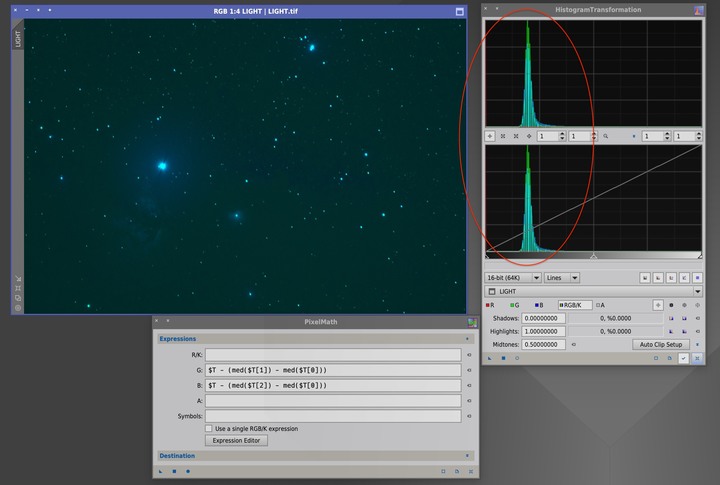
Task: Select the R channel in HistogramTransformation
Action: click(x=490, y=305)
